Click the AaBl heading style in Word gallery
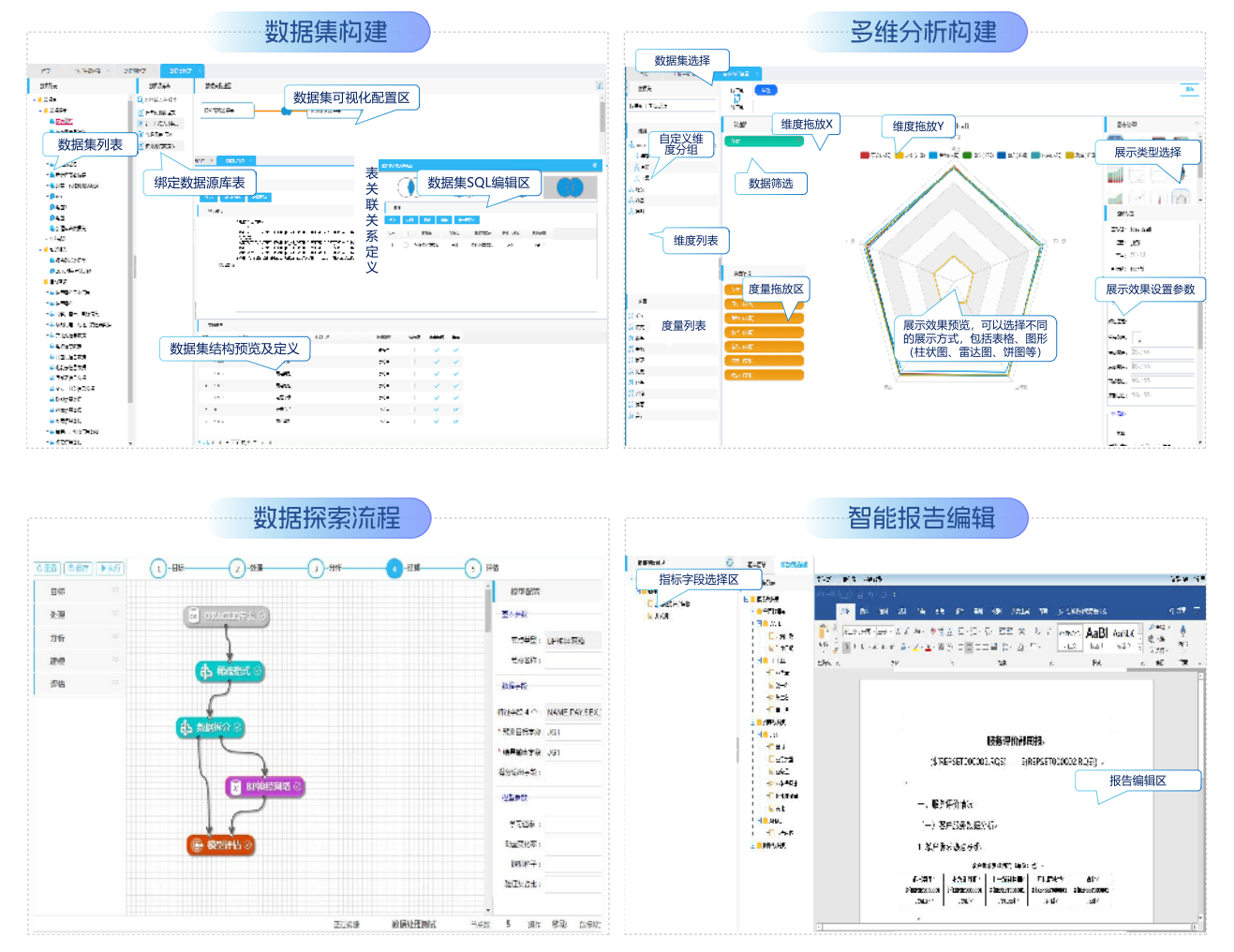The width and height of the screenshot is (1234, 952). 1096,634
